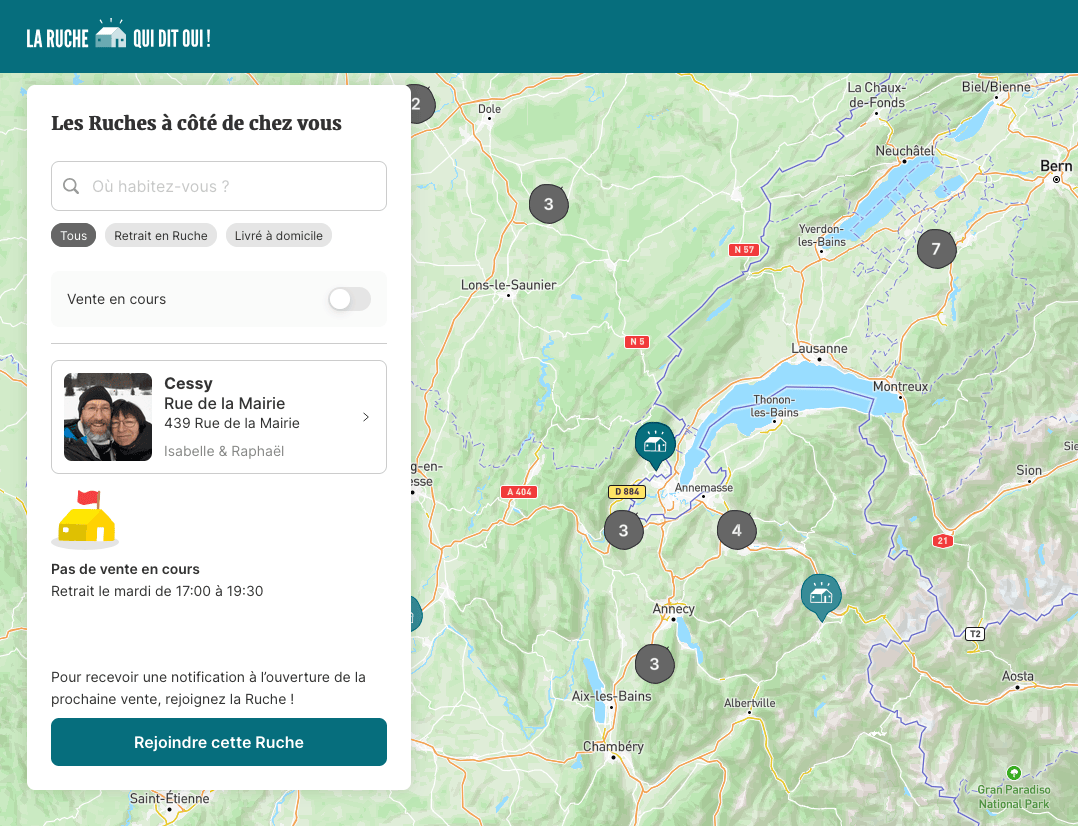Click the search magnifier icon
The image size is (1078, 826).
[x=71, y=186]
